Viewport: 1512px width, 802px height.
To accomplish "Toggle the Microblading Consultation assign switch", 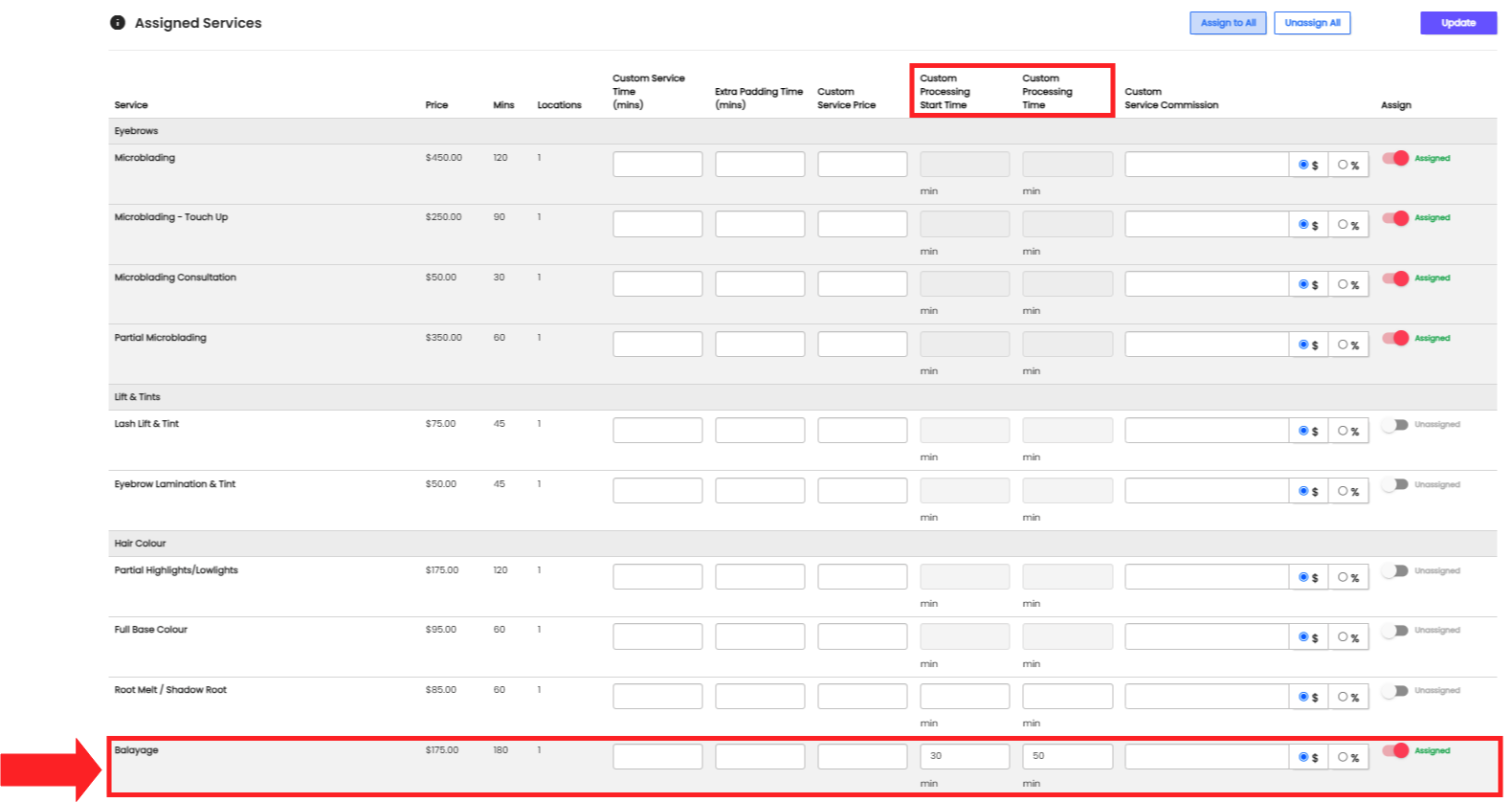I will 1395,278.
